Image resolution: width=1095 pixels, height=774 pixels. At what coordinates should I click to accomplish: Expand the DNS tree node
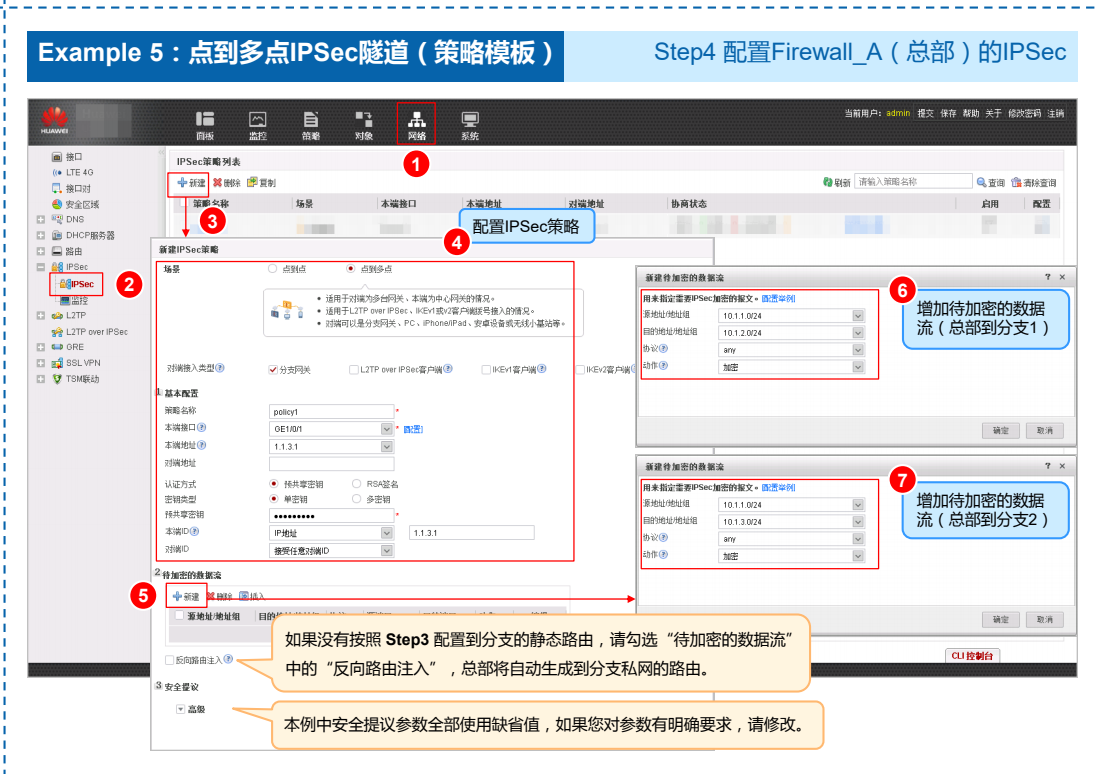click(x=41, y=219)
